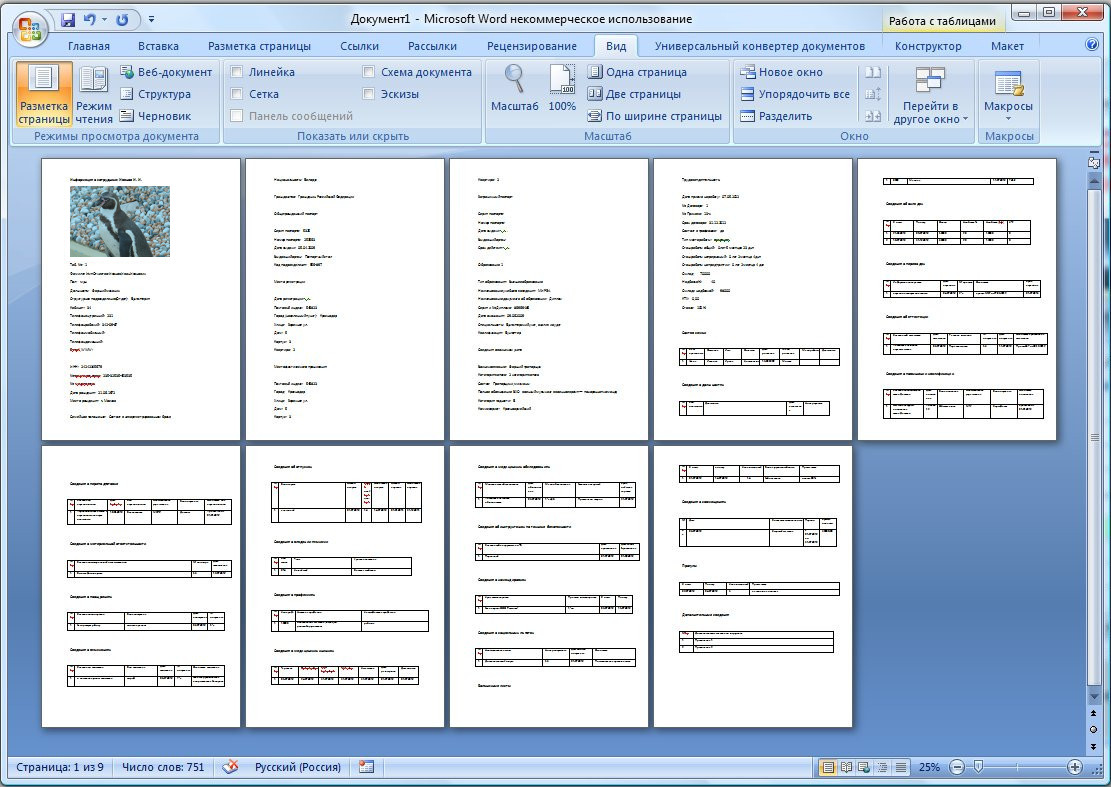Click the penguin photo page thumbnail

point(120,222)
